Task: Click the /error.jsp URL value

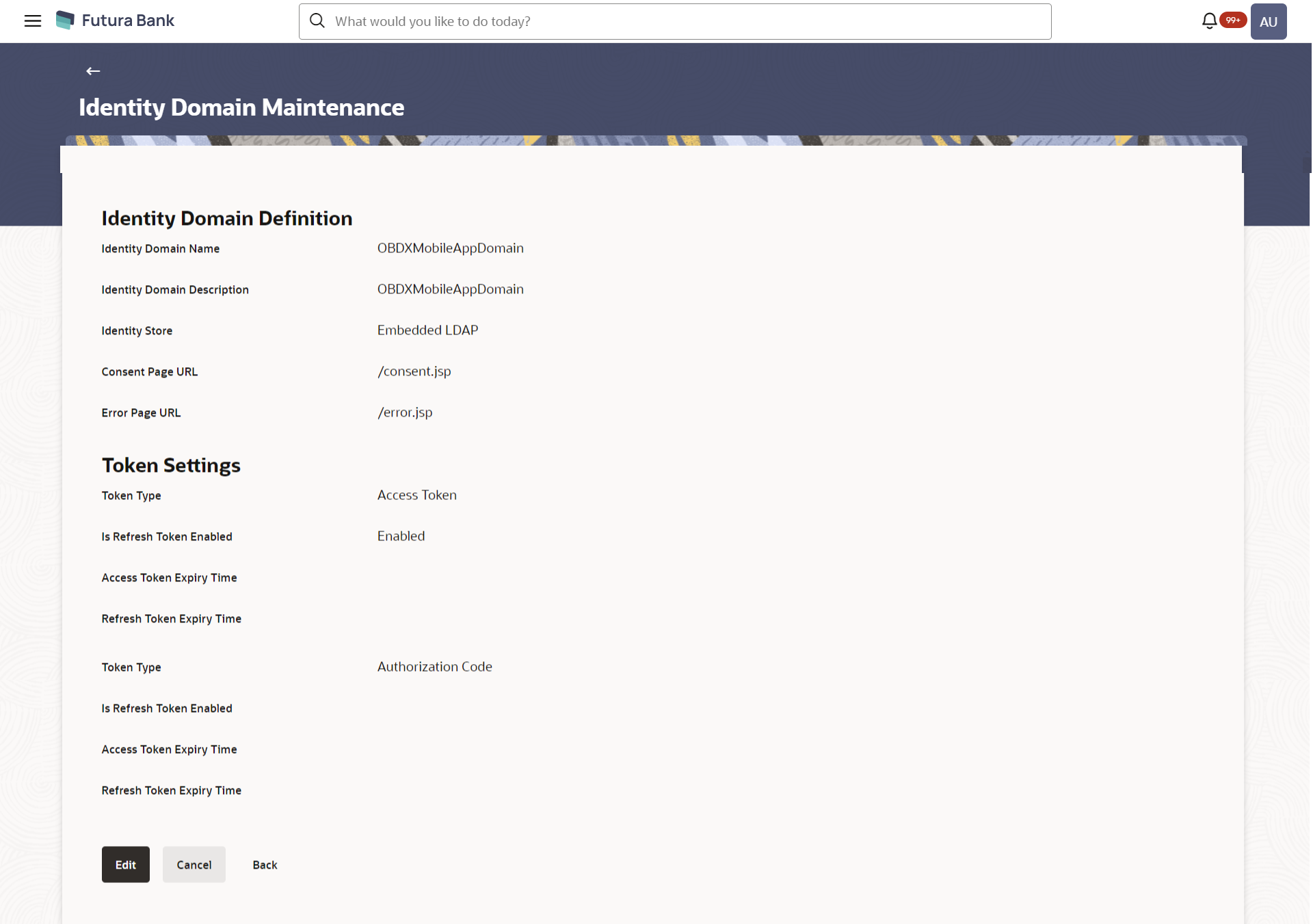Action: (x=405, y=412)
